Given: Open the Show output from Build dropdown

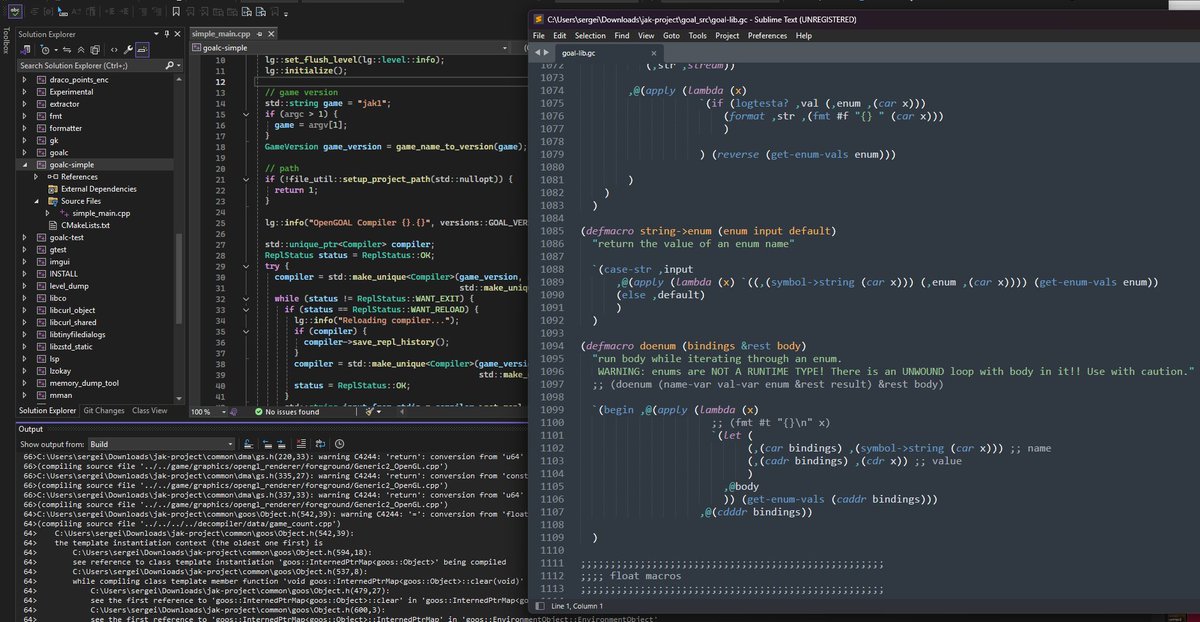Looking at the screenshot, I should pos(160,444).
